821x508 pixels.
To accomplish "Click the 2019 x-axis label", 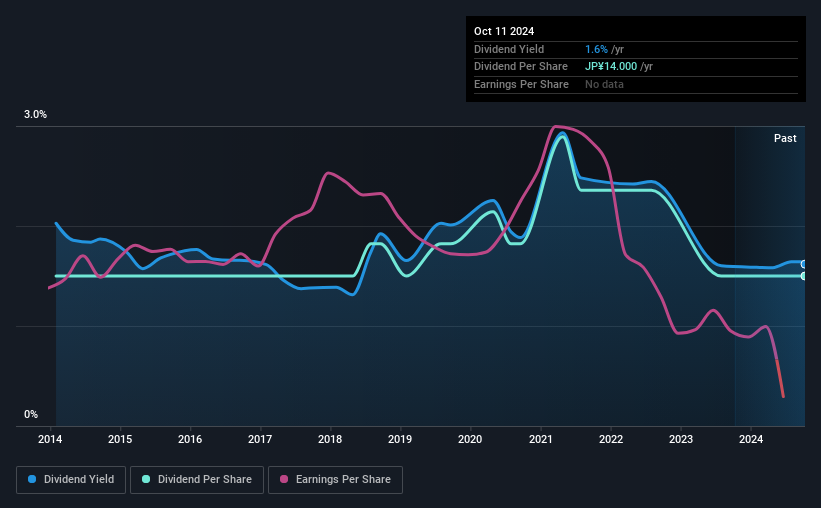I will point(400,439).
